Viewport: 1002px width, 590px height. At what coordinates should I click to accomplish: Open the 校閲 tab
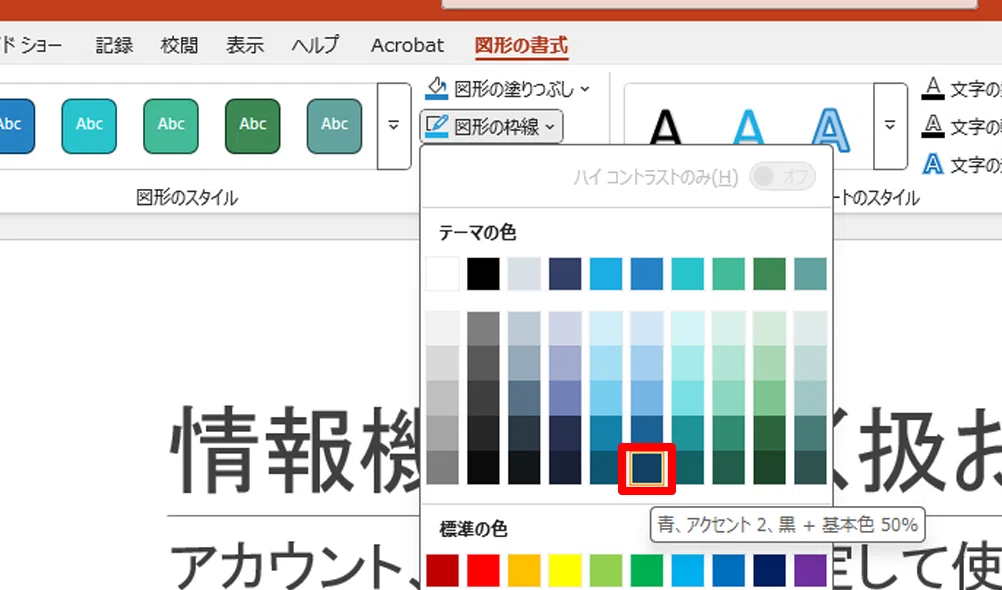(179, 45)
